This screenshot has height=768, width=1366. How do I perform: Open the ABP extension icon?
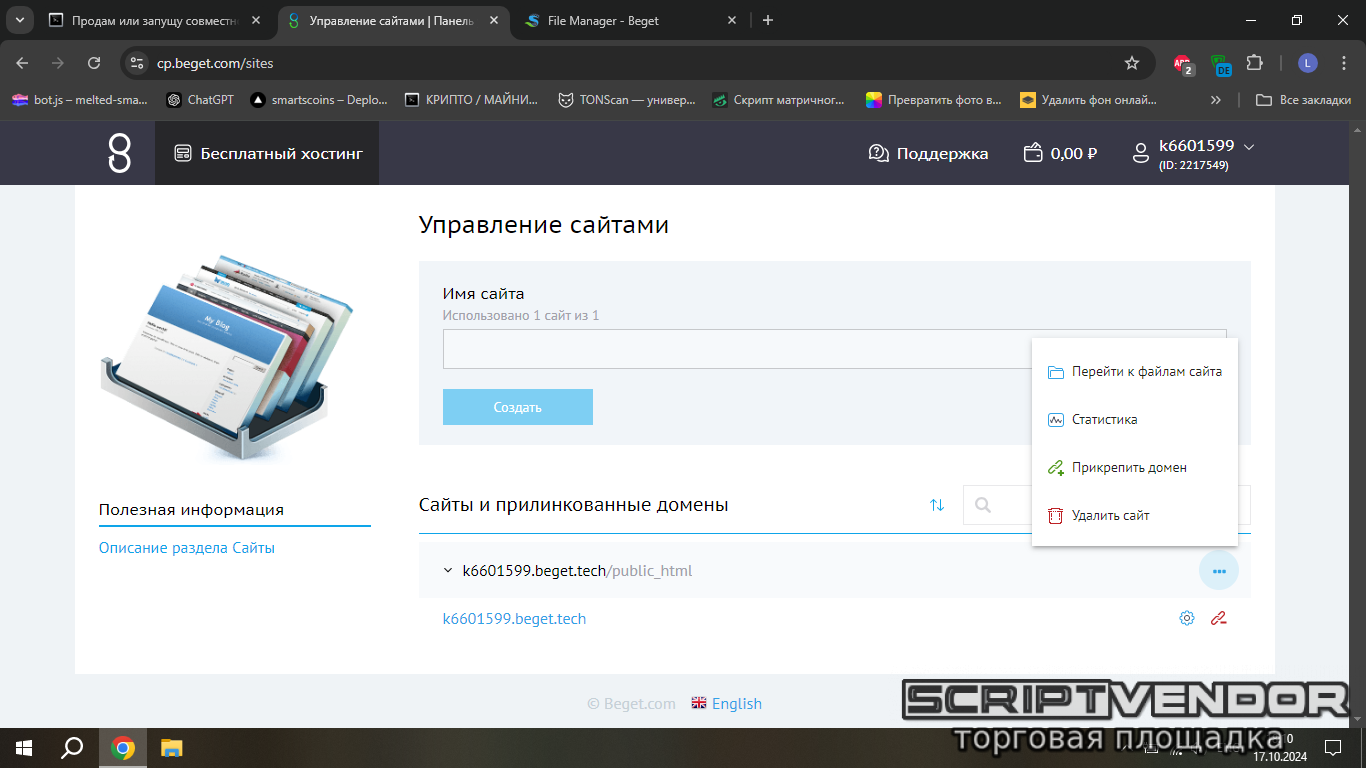[x=1183, y=64]
